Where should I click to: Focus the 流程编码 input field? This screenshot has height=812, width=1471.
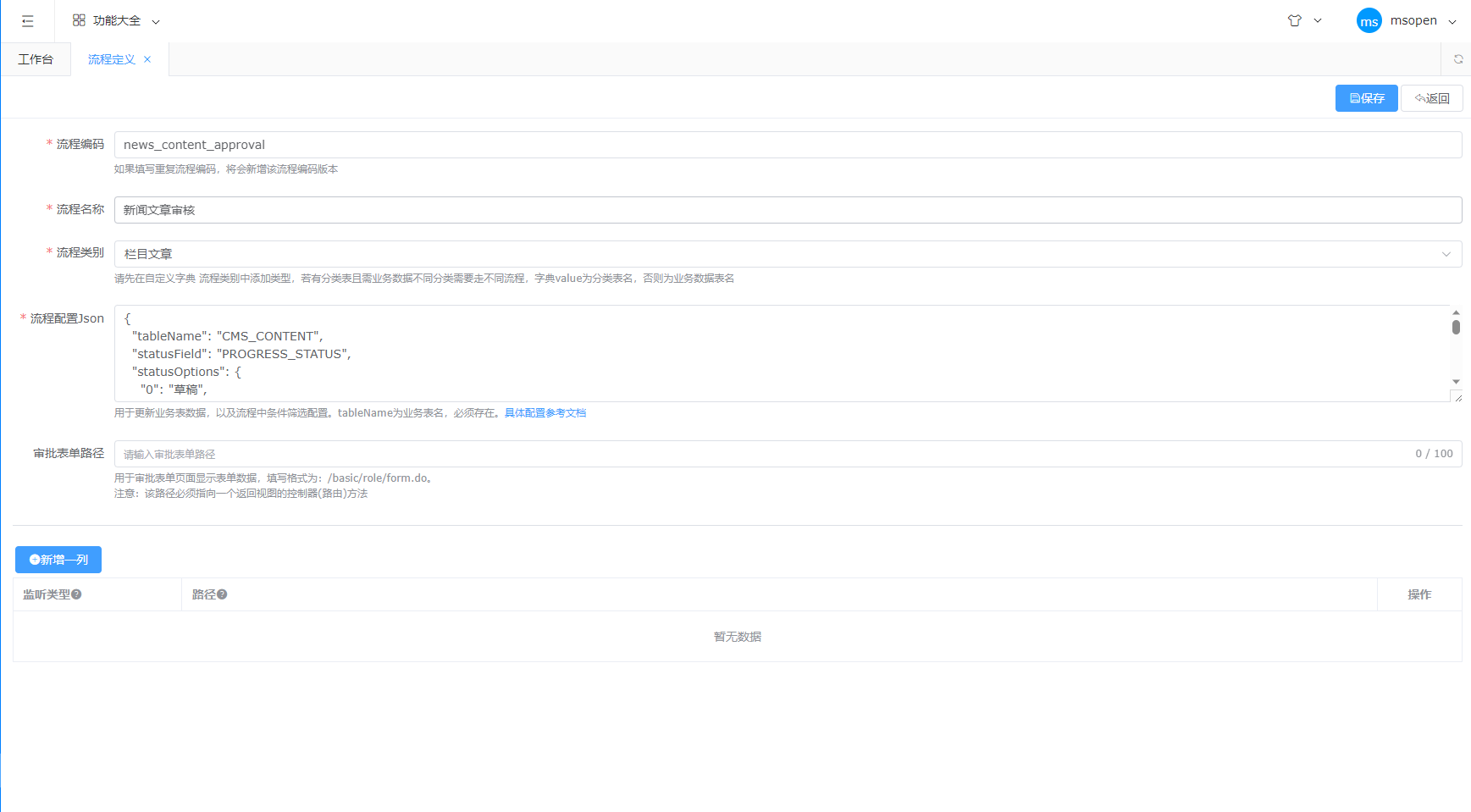click(788, 145)
